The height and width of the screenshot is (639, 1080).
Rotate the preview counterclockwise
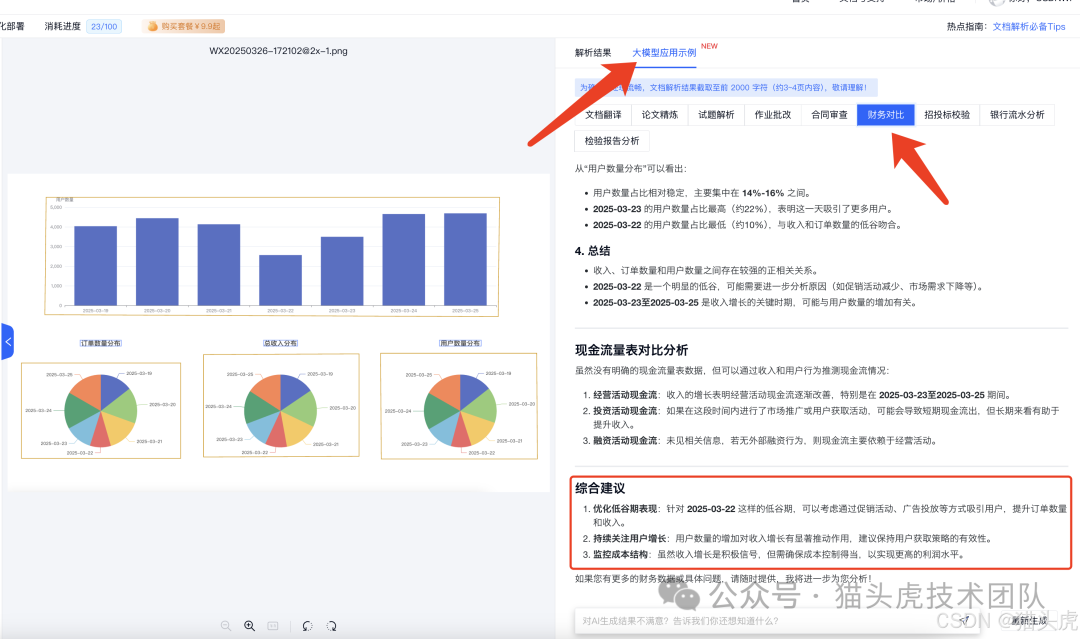pyautogui.click(x=307, y=626)
